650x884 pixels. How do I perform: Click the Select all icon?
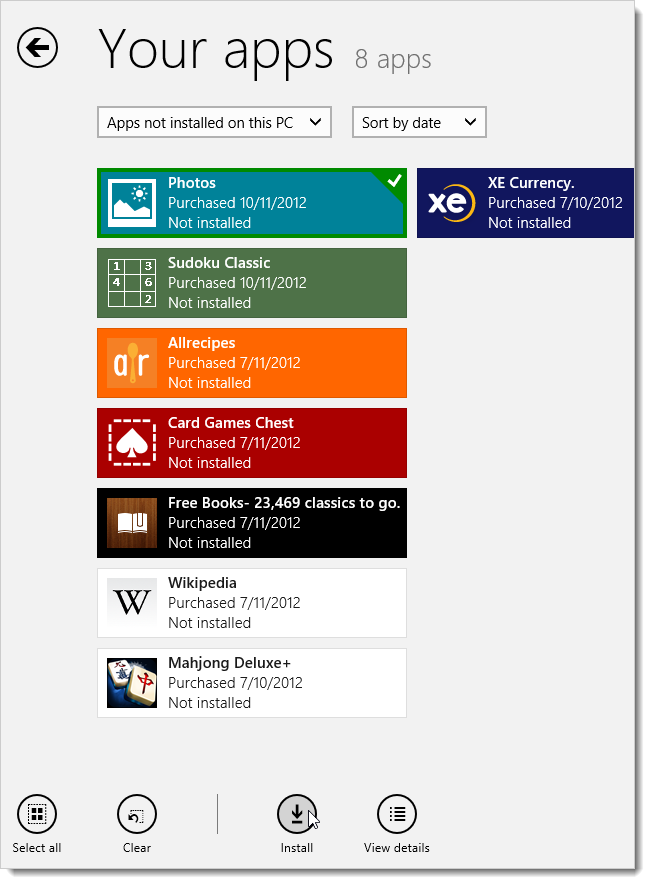coord(37,814)
